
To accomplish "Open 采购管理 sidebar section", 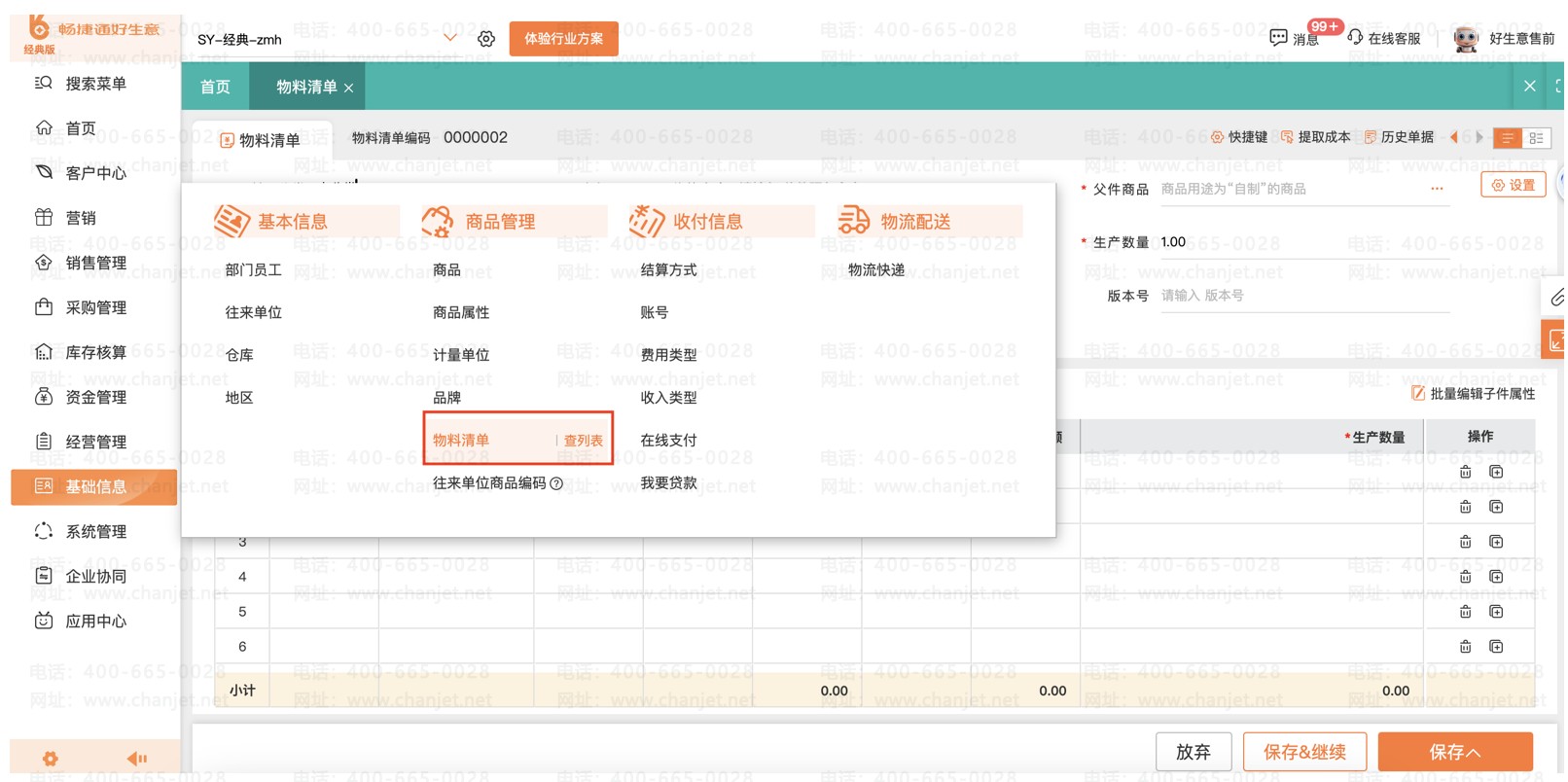I will pos(82,307).
